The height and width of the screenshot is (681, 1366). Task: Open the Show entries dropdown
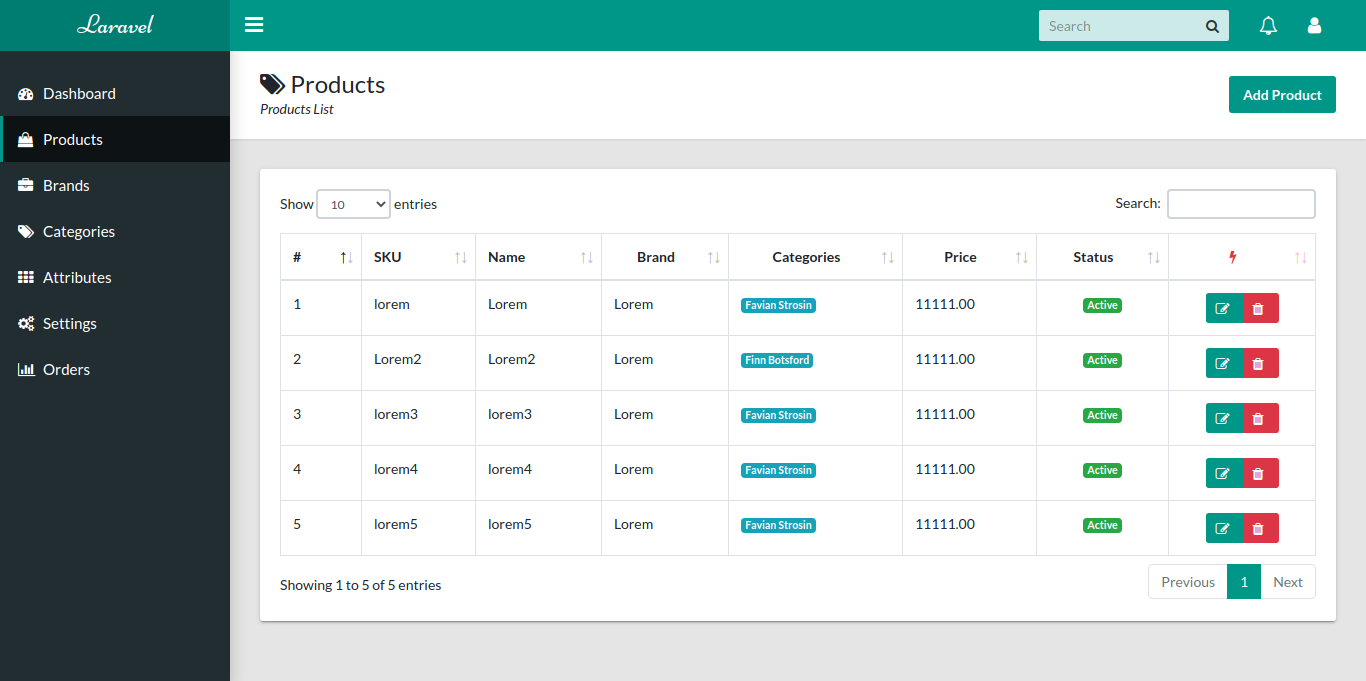(353, 204)
